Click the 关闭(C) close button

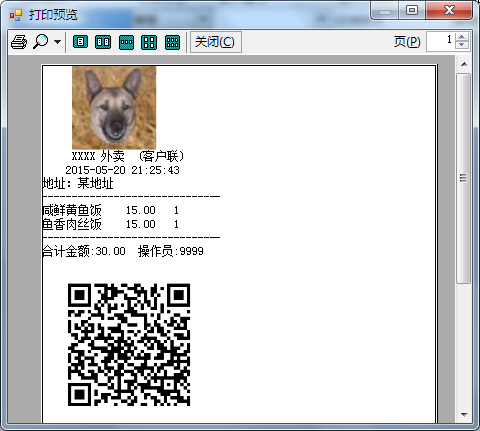(x=216, y=42)
